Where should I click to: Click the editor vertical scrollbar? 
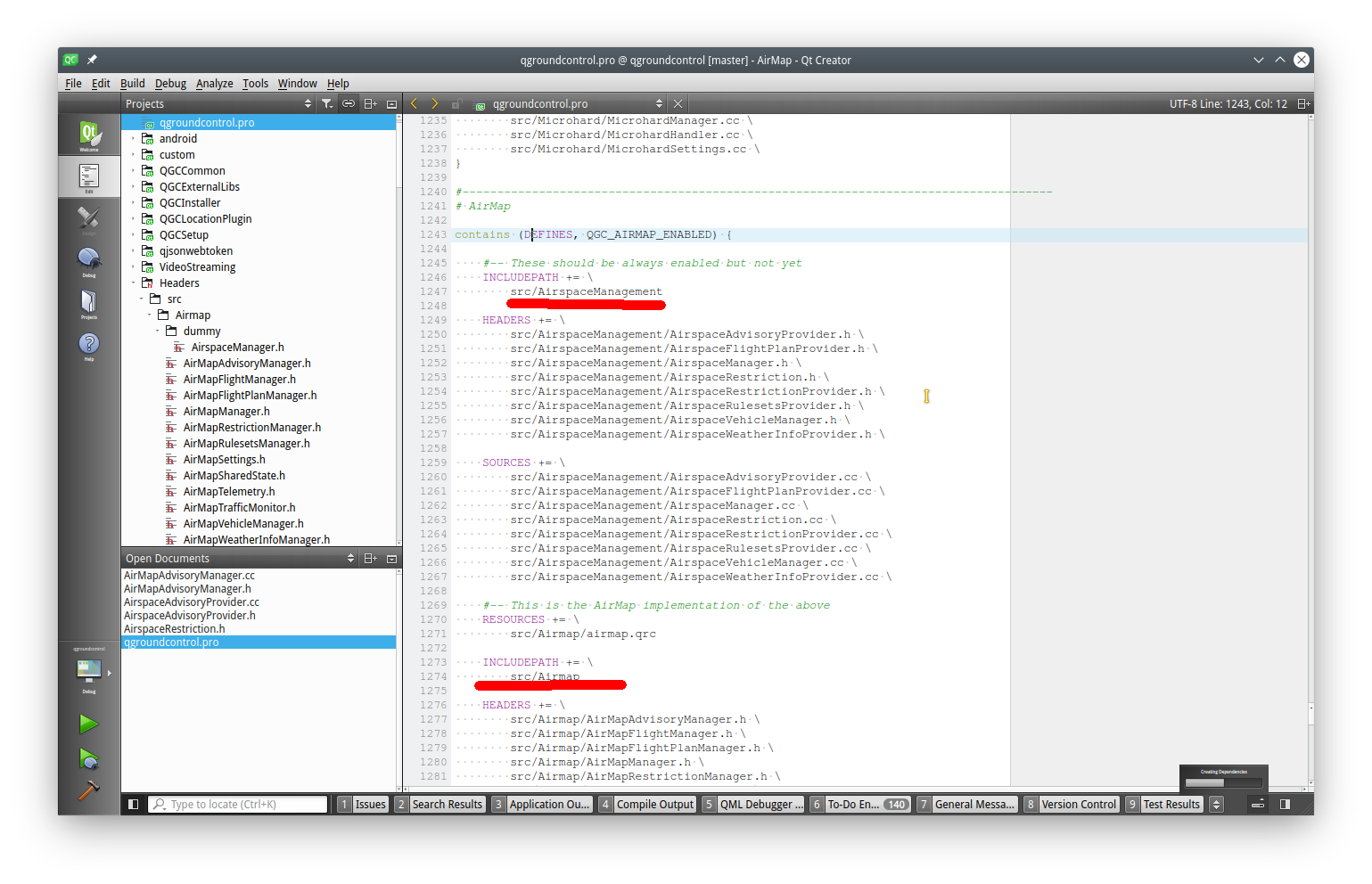(1310, 452)
